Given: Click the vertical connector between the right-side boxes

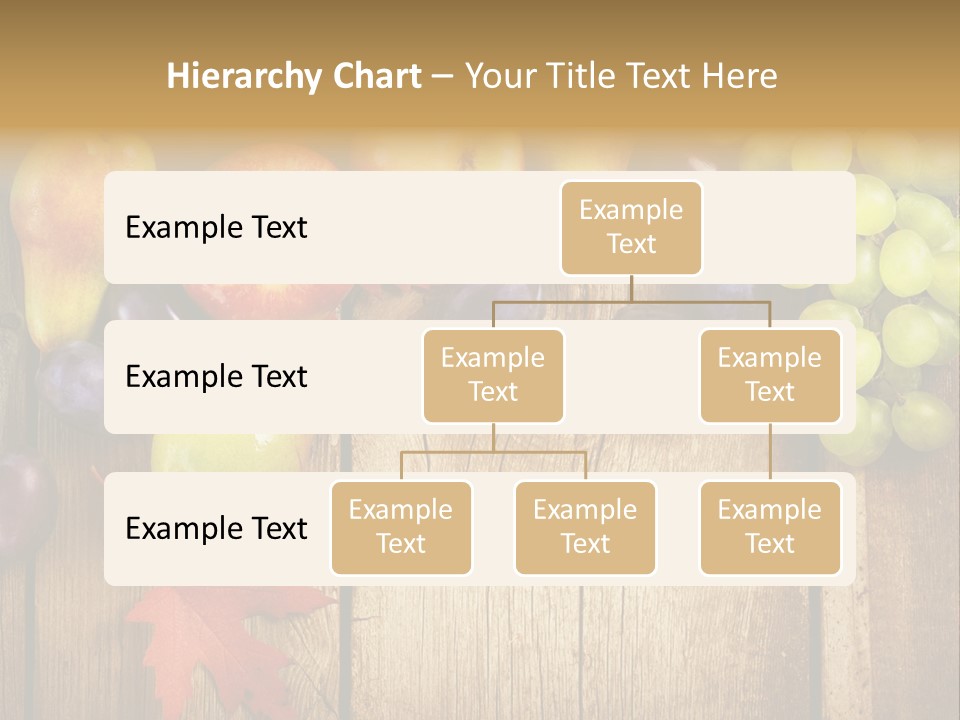Looking at the screenshot, I should click(x=770, y=452).
